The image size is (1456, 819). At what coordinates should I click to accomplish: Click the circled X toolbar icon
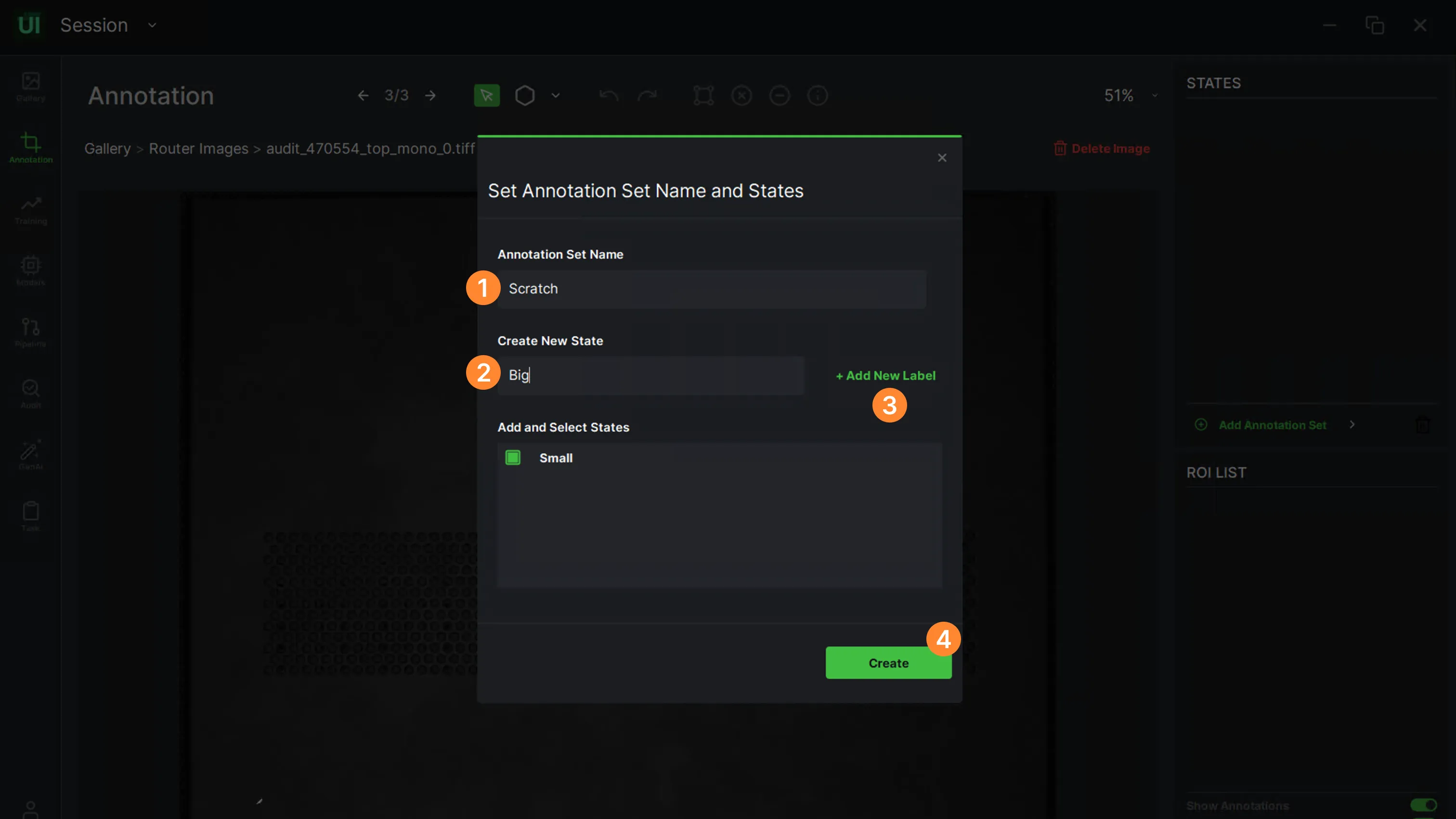click(x=741, y=95)
